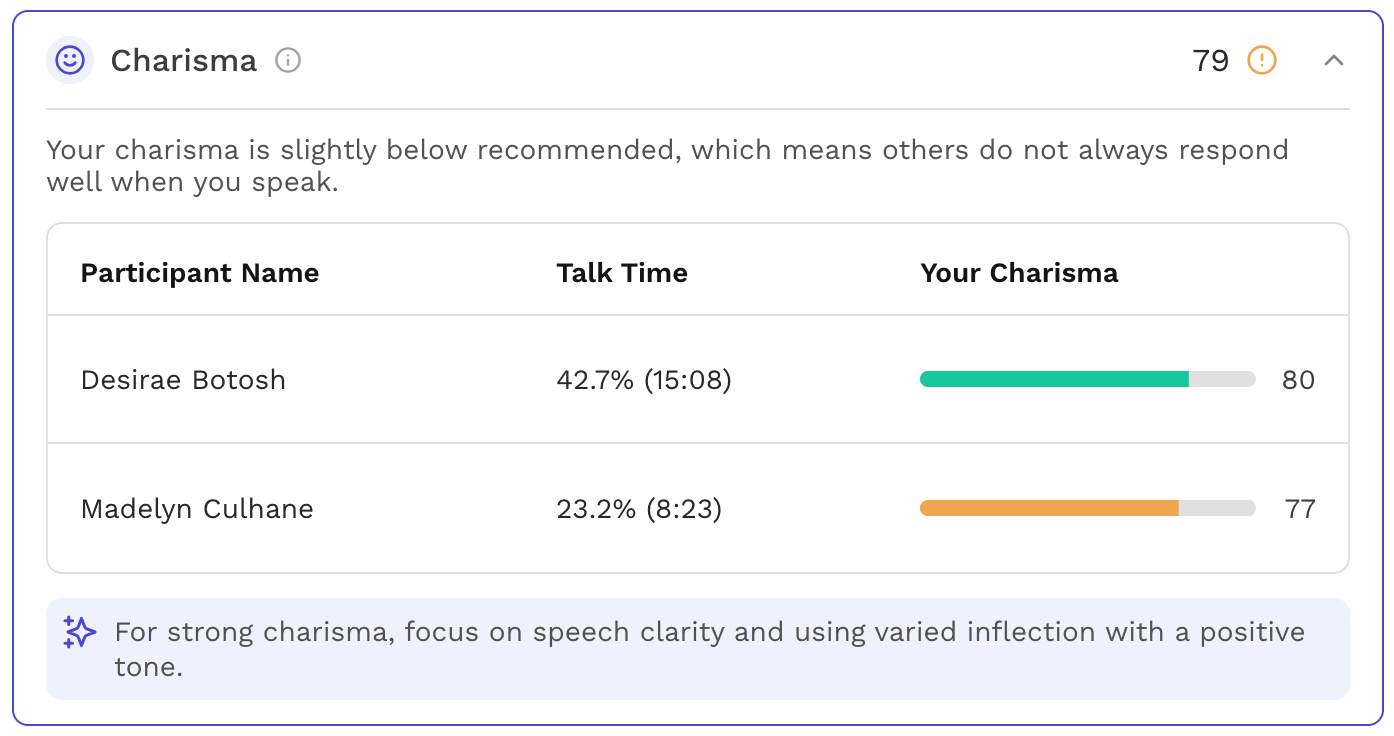Click the 42.7% (15:08) talk time

click(644, 380)
